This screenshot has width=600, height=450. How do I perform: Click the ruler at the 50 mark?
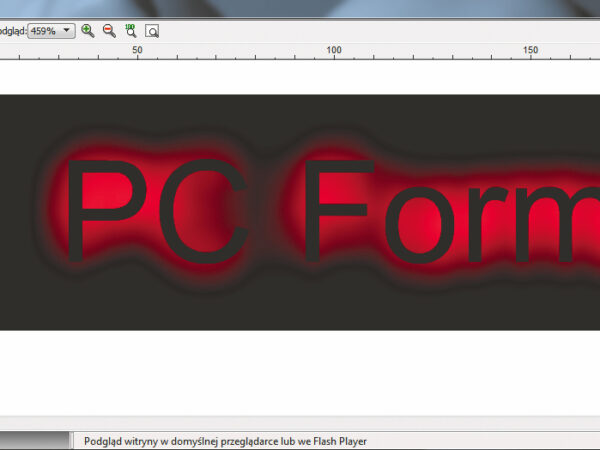coord(138,51)
